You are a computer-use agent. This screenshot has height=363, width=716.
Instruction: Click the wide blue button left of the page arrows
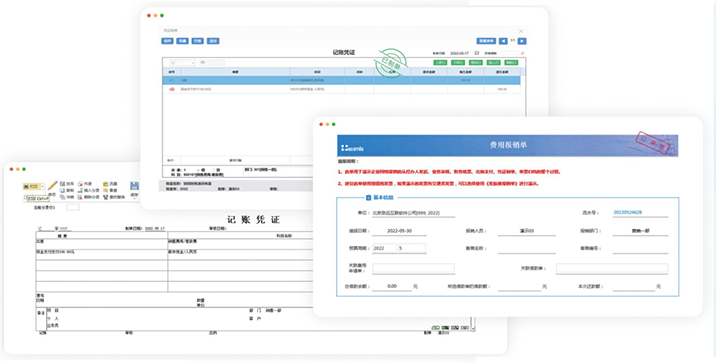(486, 41)
